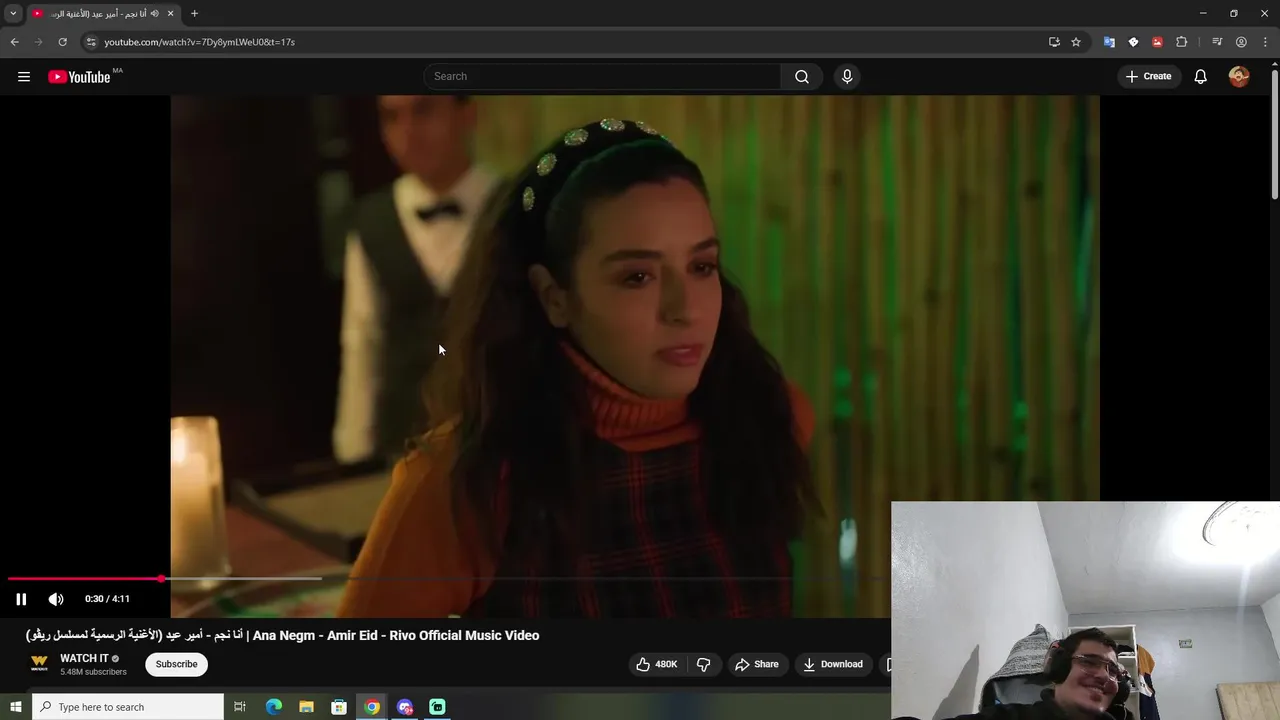This screenshot has height=720, width=1280.
Task: View site information icon in address bar
Action: click(x=90, y=42)
